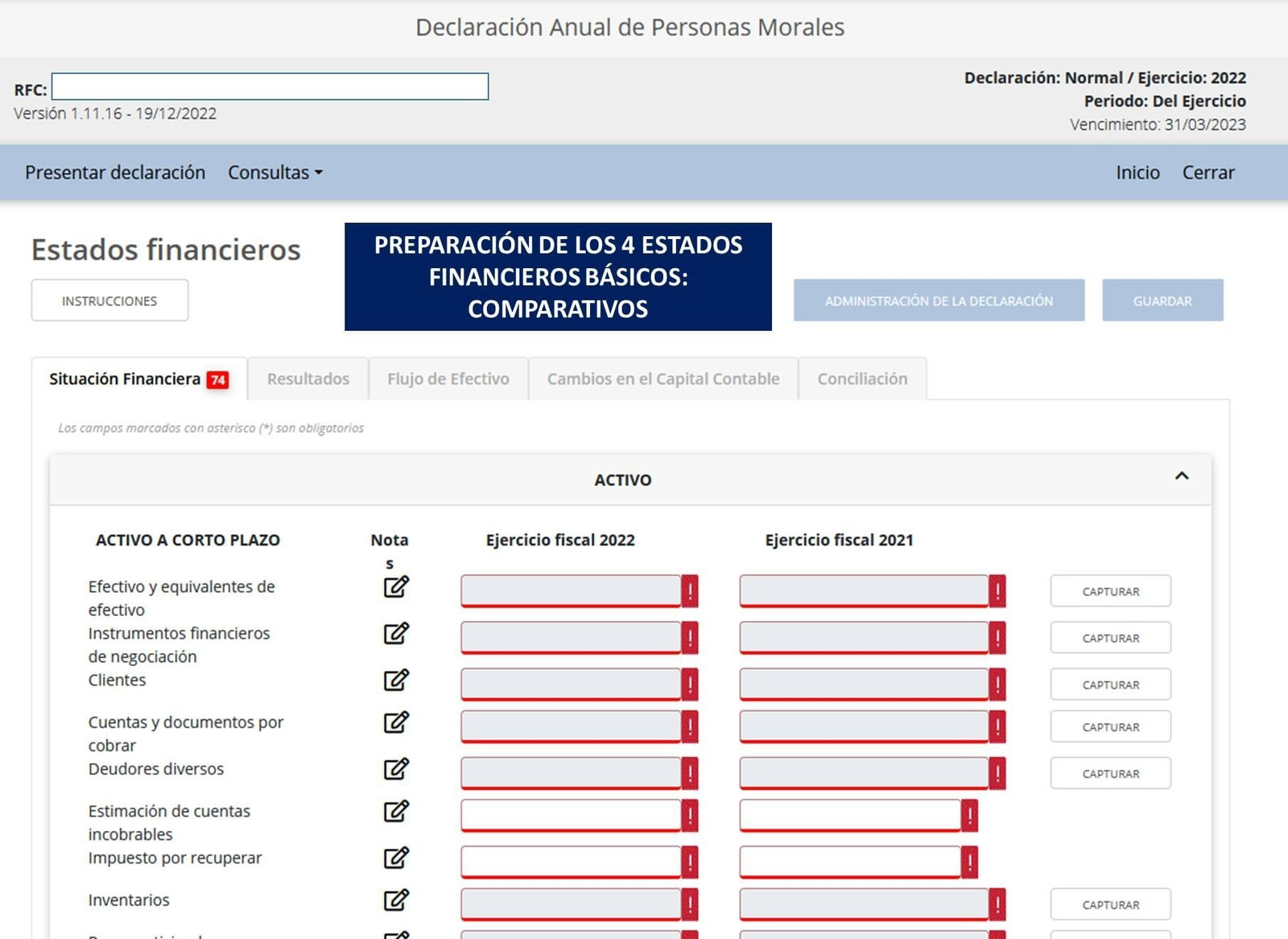Screen dimensions: 1288x939
Task: Click 2021 error indicator for Efectivo row
Action: pos(997,591)
